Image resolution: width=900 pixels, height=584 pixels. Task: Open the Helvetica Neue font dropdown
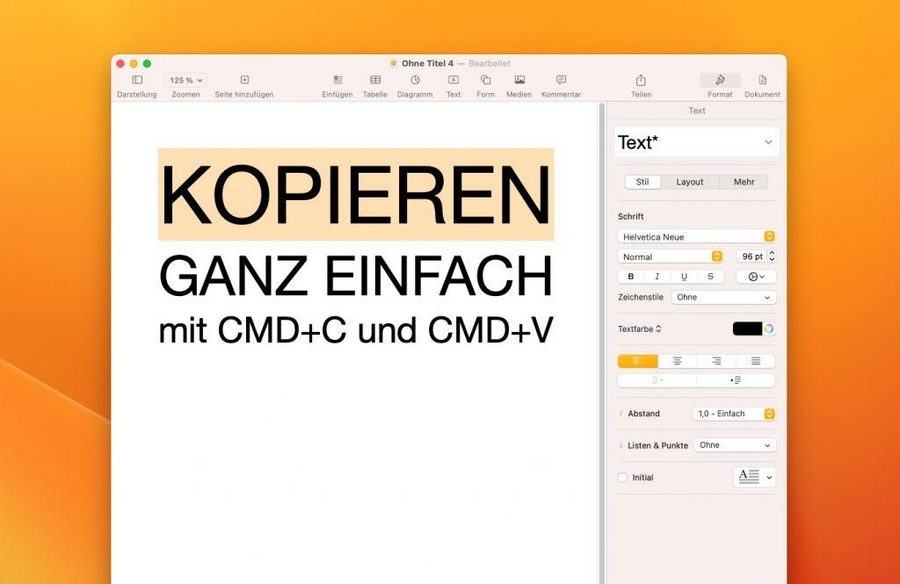[x=696, y=237]
